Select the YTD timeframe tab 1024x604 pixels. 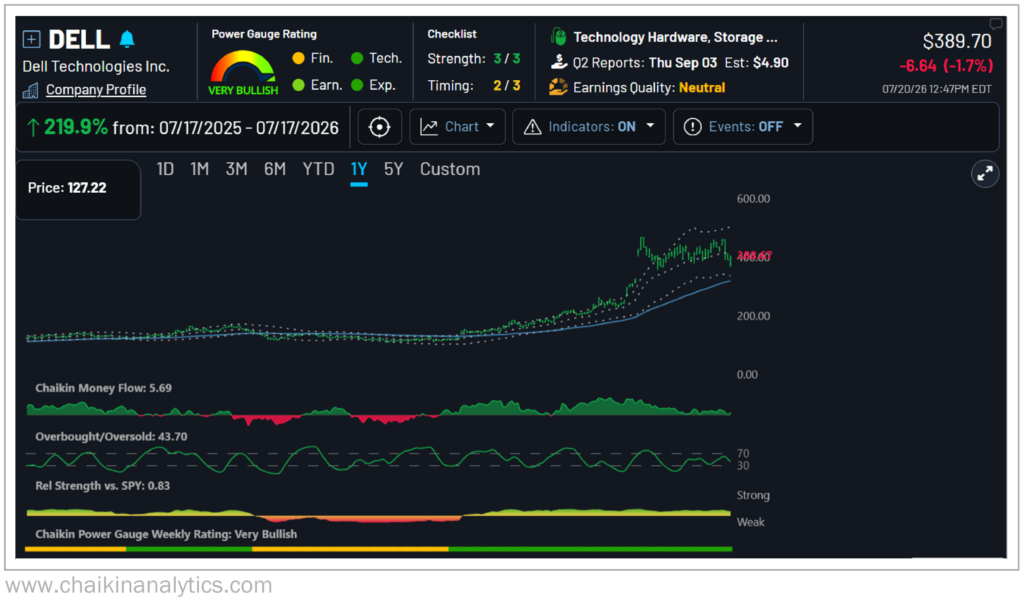tap(318, 169)
